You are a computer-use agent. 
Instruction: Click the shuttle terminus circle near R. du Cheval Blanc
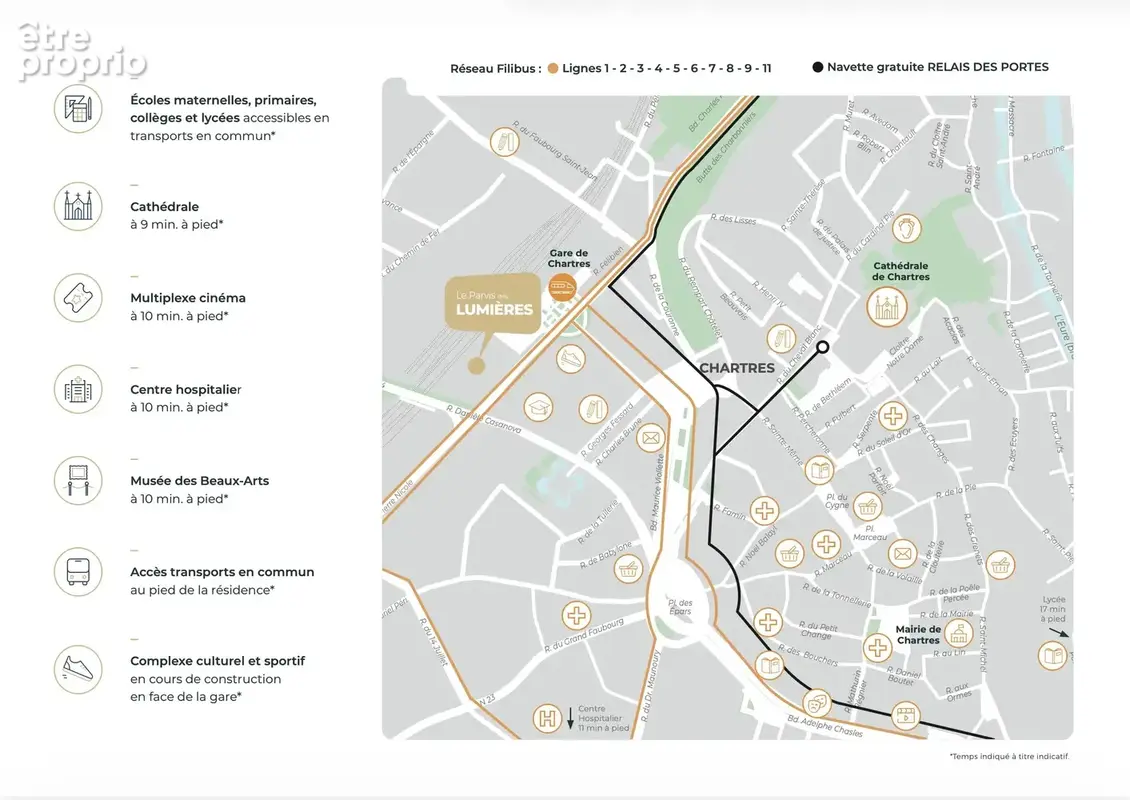coord(822,347)
